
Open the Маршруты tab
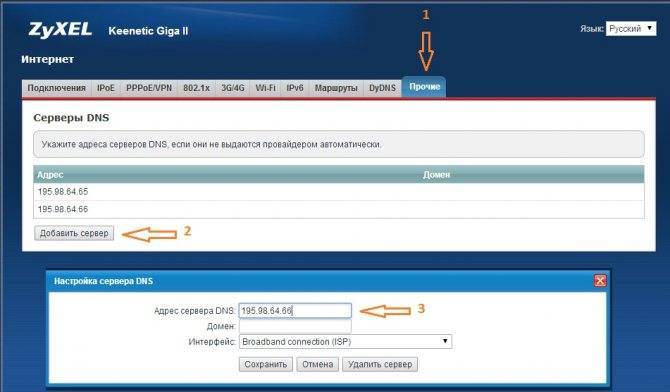coord(336,88)
